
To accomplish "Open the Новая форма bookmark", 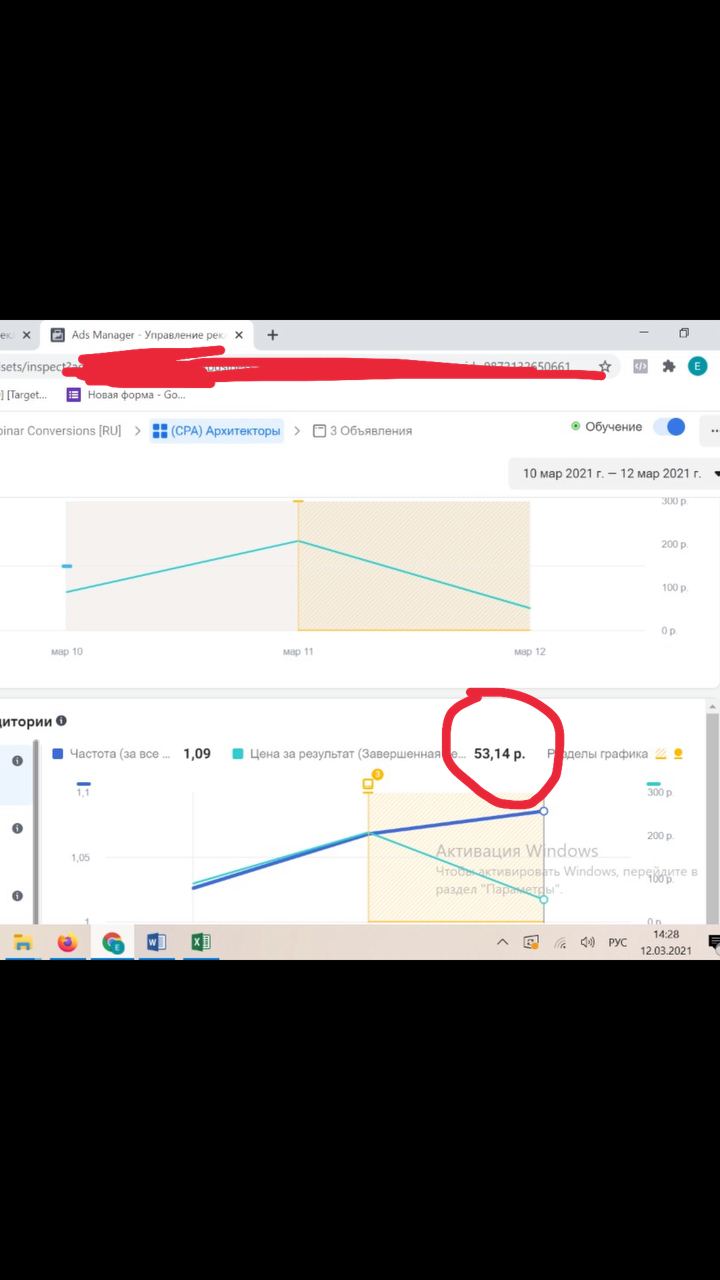I will (x=126, y=395).
